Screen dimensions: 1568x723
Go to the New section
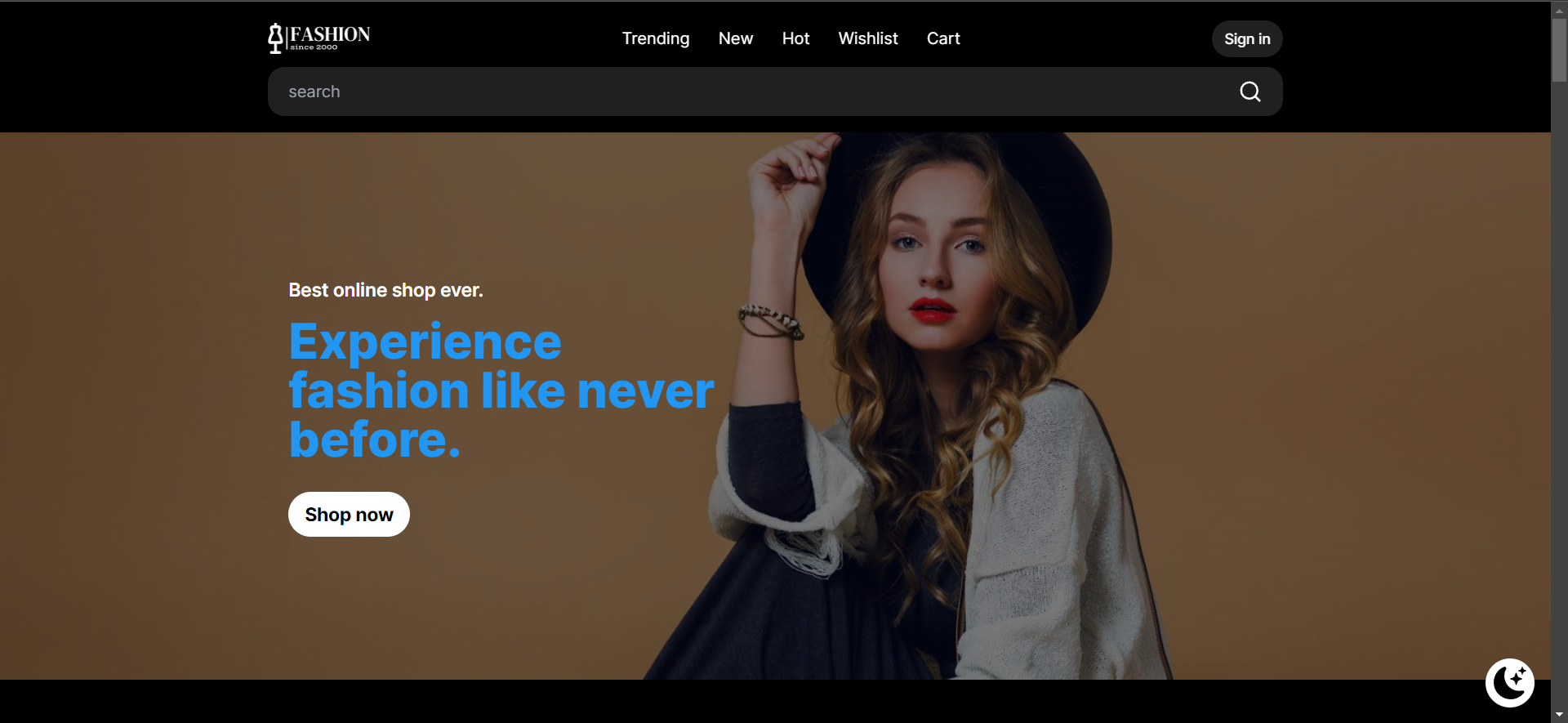735,38
